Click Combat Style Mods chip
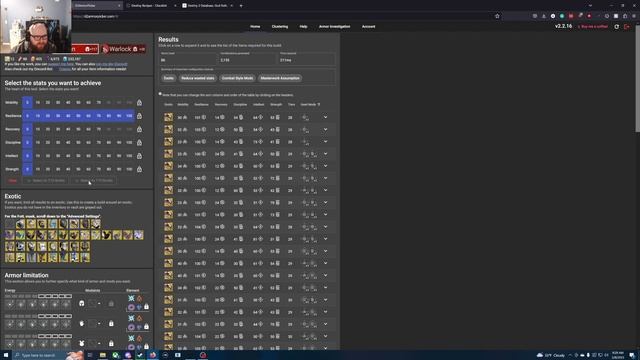 pyautogui.click(x=237, y=78)
